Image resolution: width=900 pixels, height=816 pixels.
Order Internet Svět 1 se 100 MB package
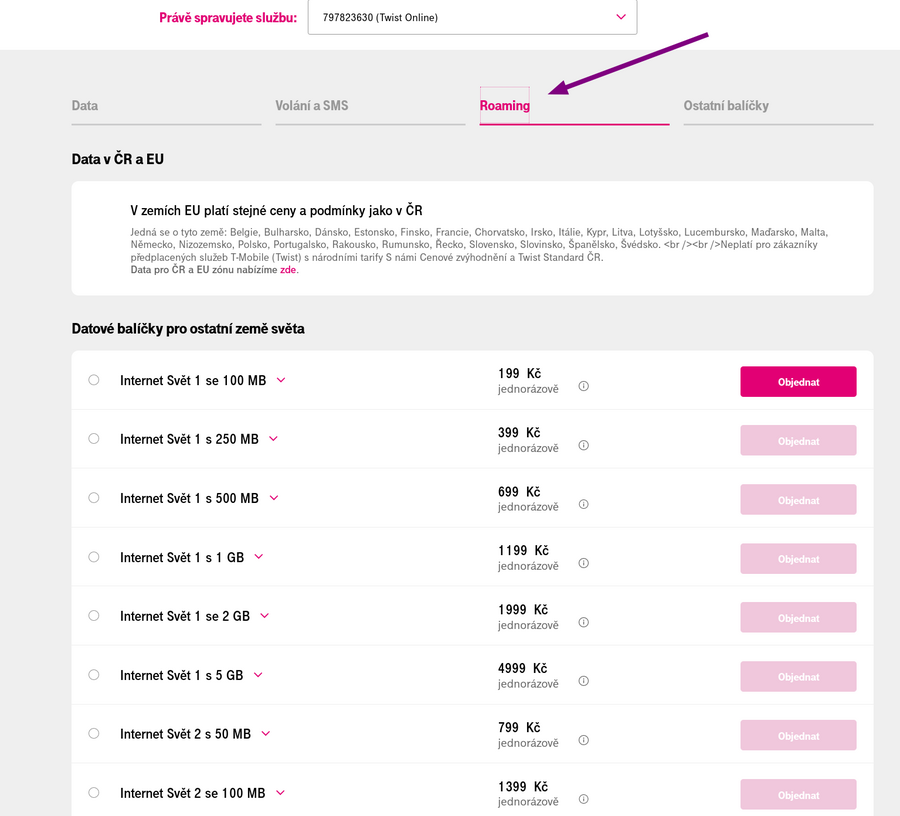tap(798, 382)
